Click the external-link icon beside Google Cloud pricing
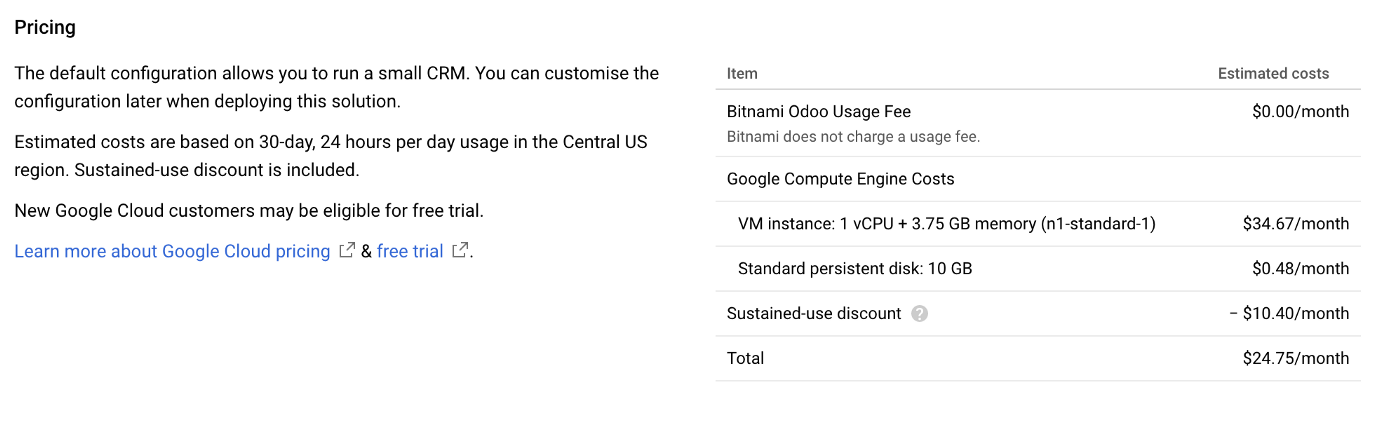Image resolution: width=1400 pixels, height=429 pixels. 347,251
